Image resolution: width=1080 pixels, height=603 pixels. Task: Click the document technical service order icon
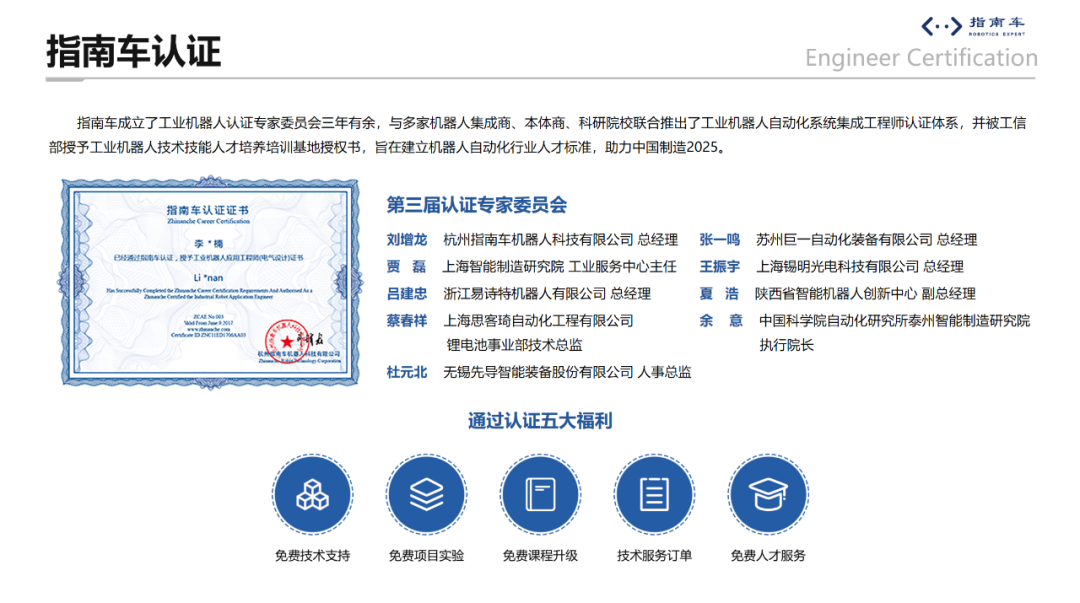coord(654,494)
